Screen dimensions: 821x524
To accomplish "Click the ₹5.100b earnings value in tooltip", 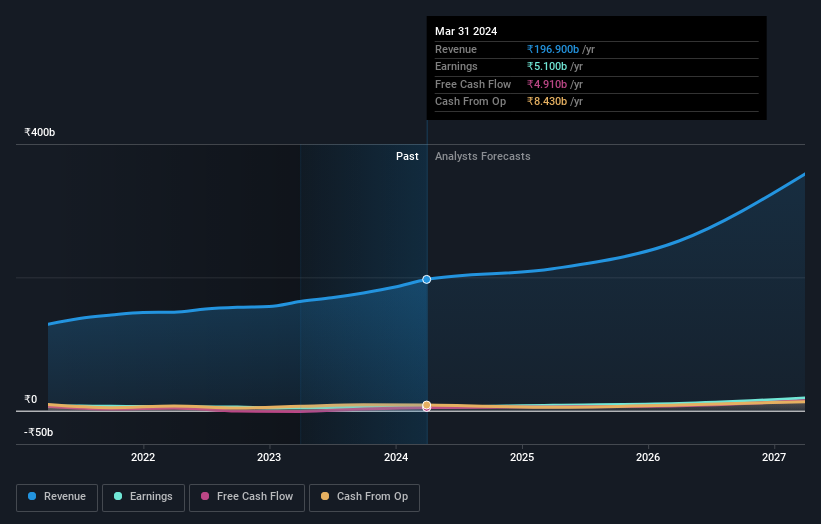I will [547, 66].
